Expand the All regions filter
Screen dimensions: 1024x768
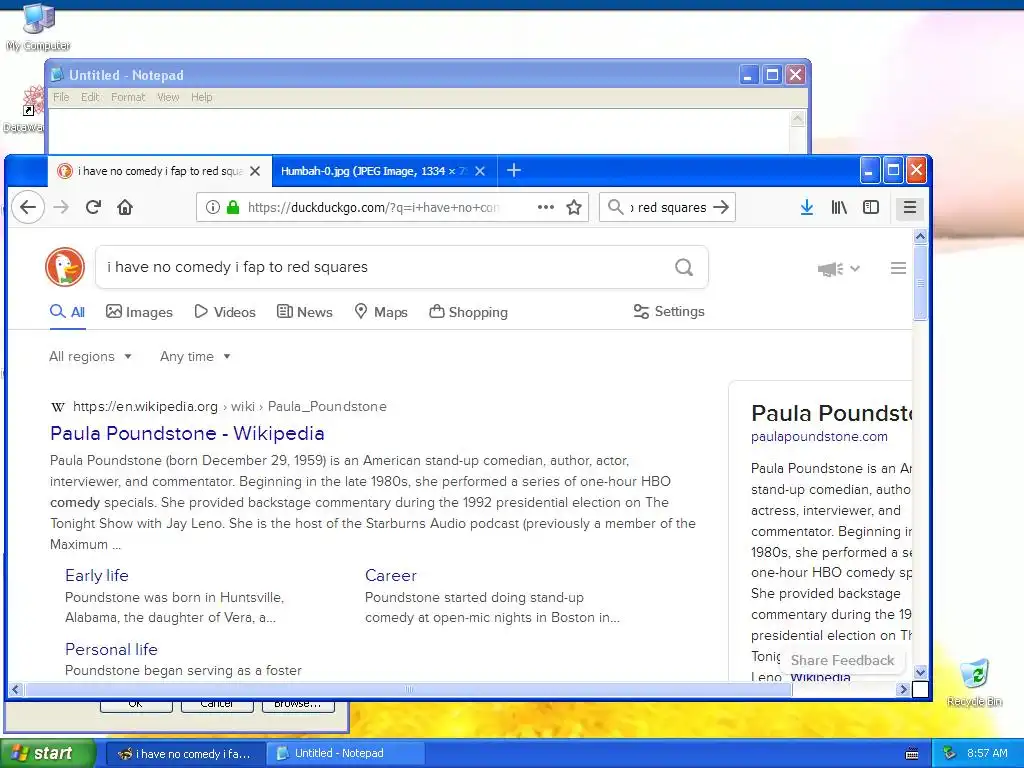[x=90, y=357]
